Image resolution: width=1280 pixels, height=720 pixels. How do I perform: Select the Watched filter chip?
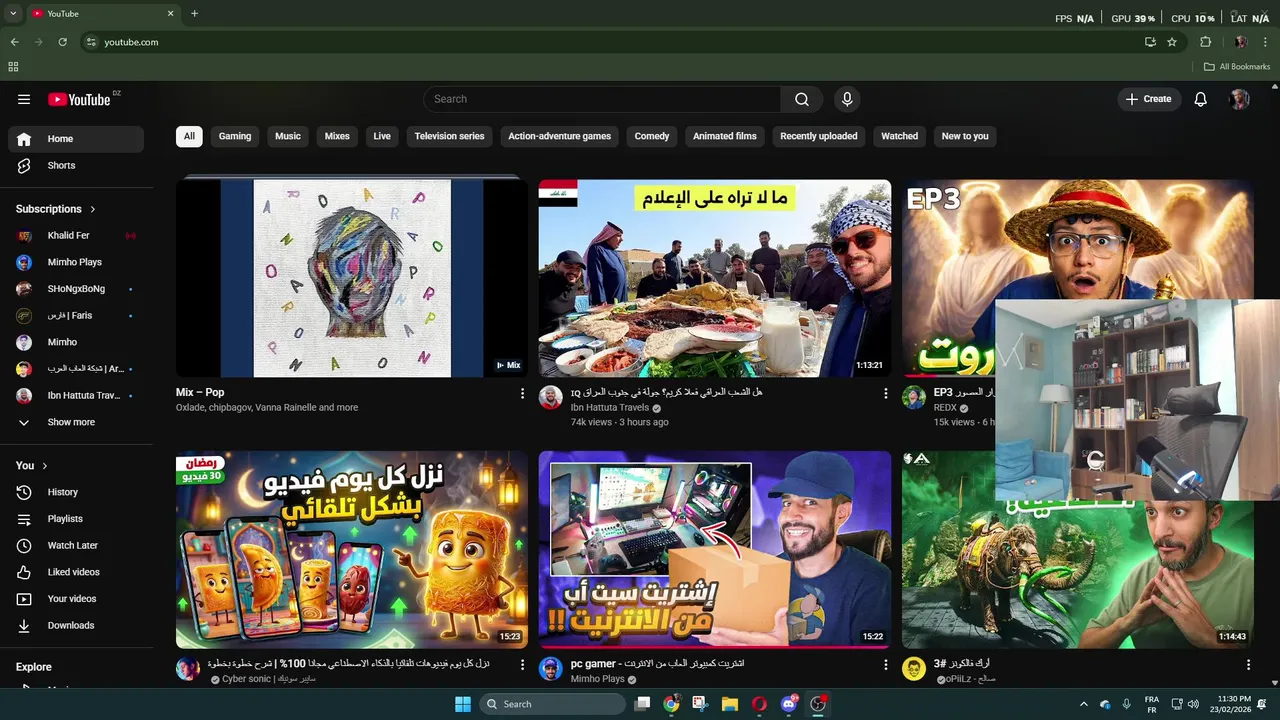click(899, 136)
